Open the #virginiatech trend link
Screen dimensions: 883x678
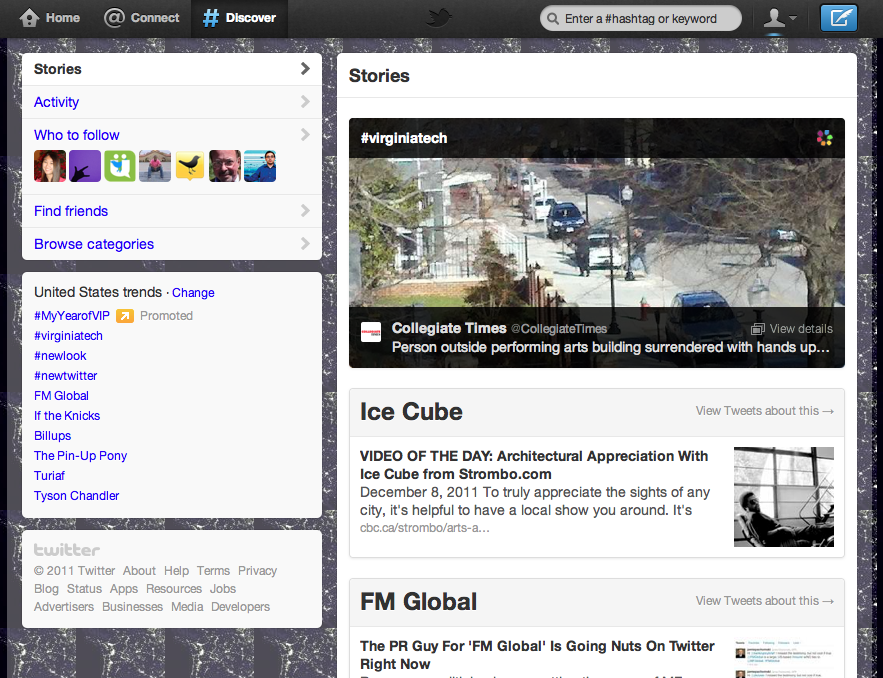[x=68, y=336]
